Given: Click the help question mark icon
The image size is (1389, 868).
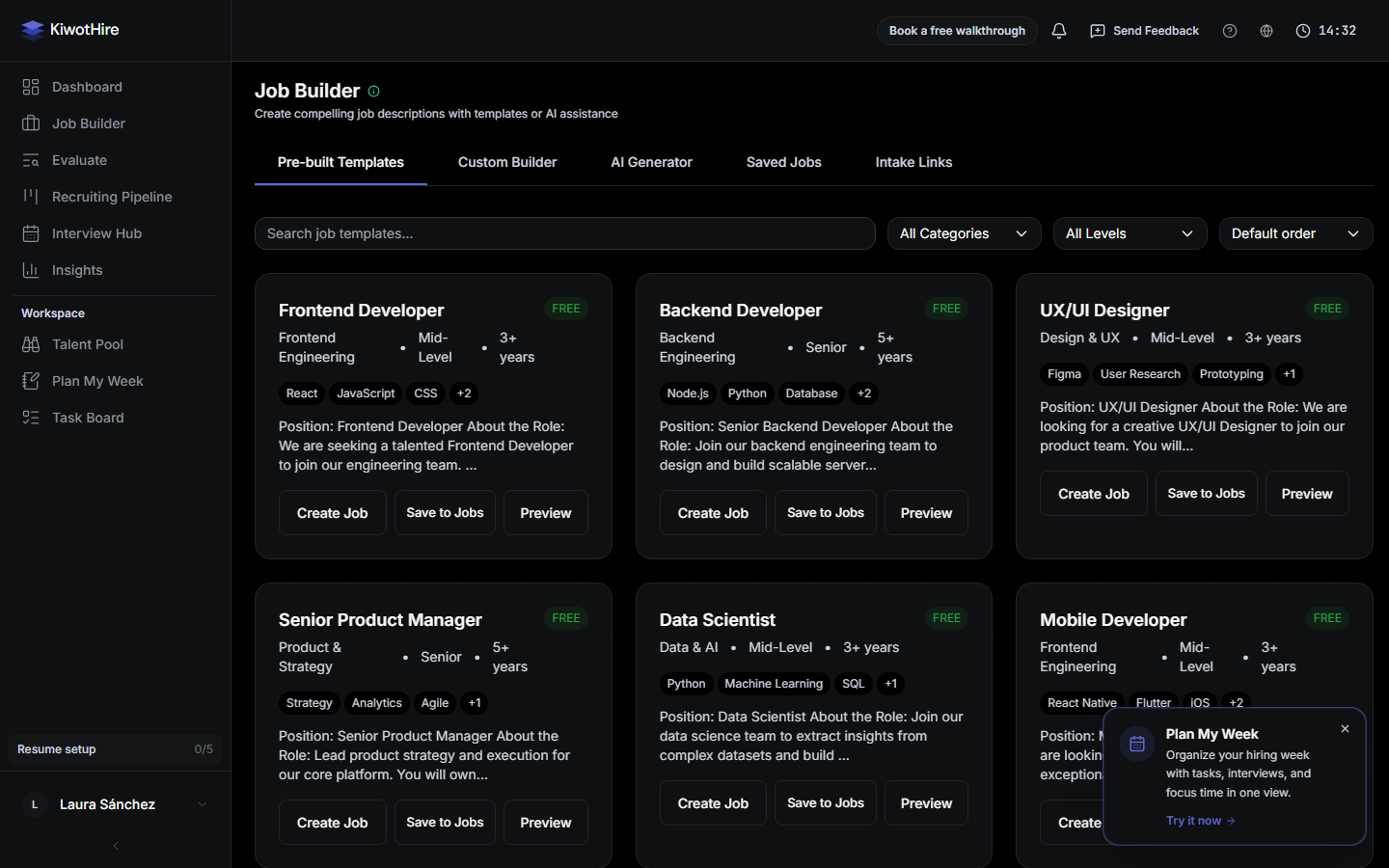Looking at the screenshot, I should coord(1230,31).
